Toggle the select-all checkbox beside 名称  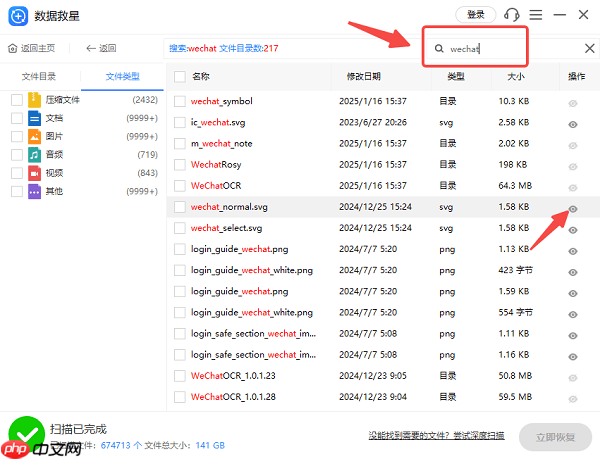pyautogui.click(x=180, y=76)
